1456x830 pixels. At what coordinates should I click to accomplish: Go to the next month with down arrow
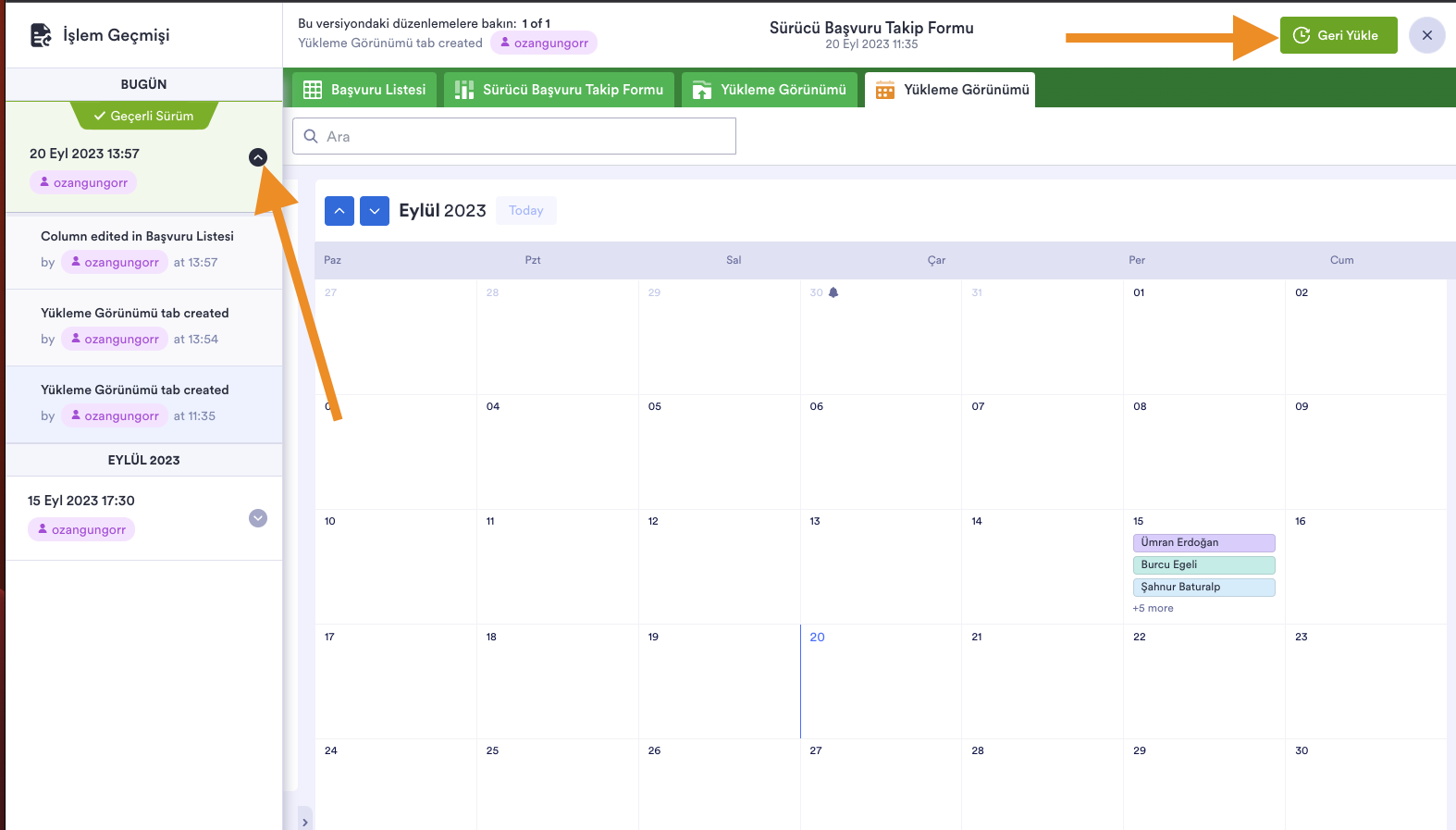[375, 211]
